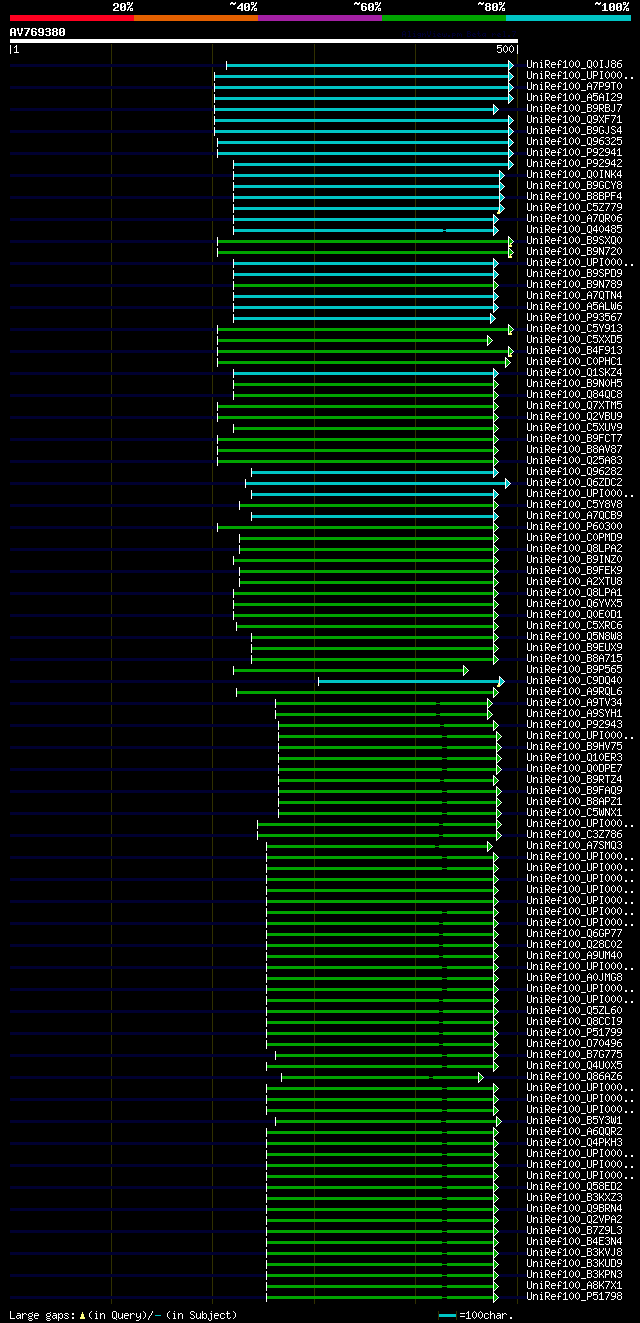Click hit label UniRef100_A8K7X1
Image resolution: width=640 pixels, height=1323 pixels.
point(574,1286)
